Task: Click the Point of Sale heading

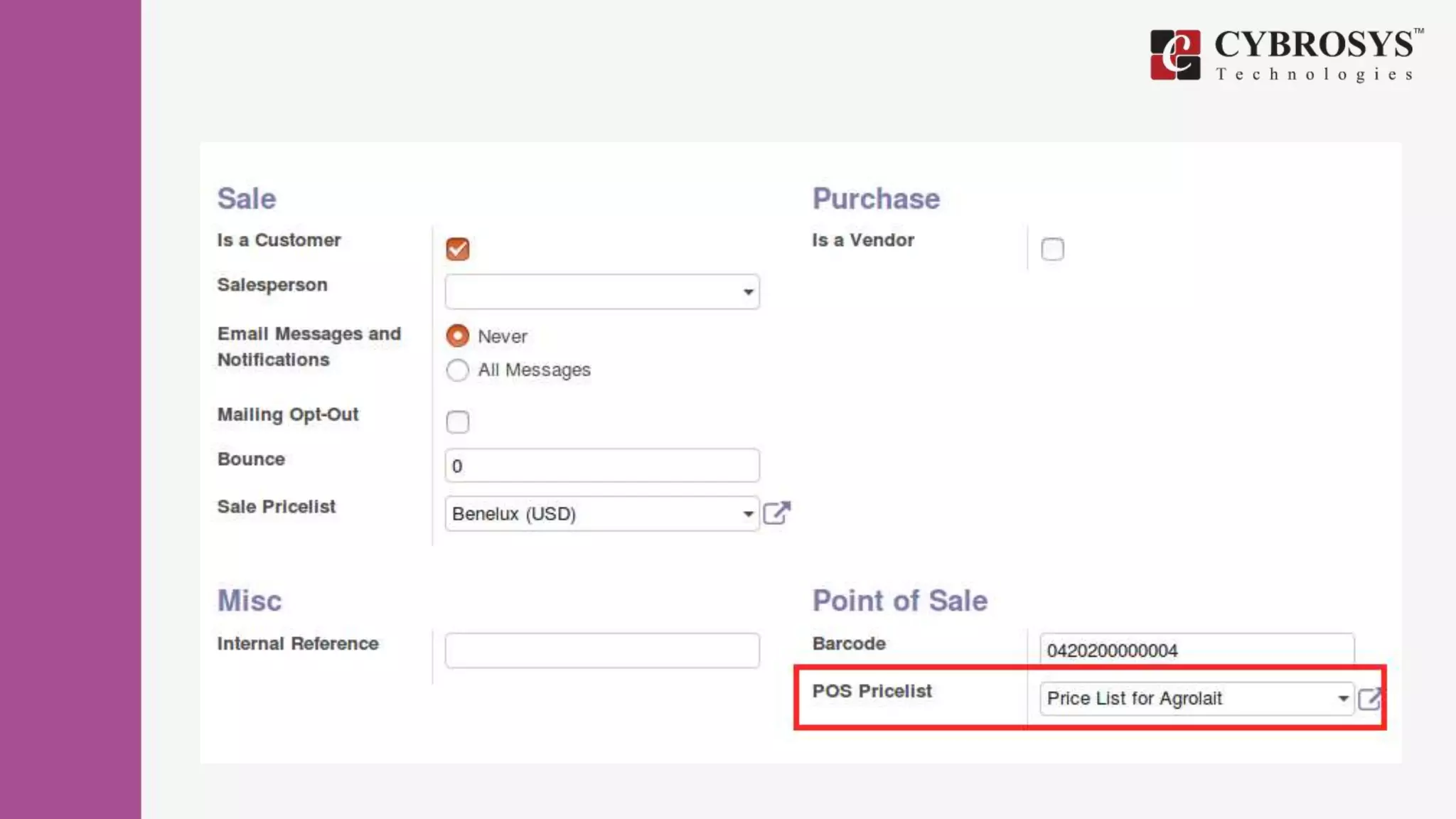Action: [899, 601]
